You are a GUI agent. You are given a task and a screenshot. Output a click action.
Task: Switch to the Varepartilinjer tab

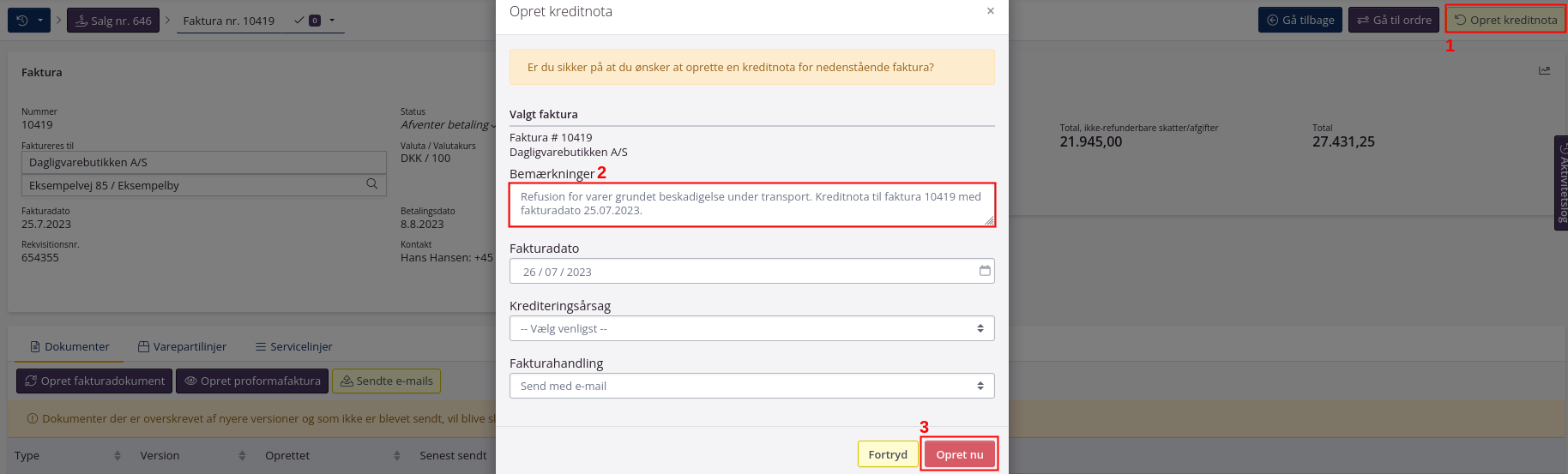coord(182,347)
